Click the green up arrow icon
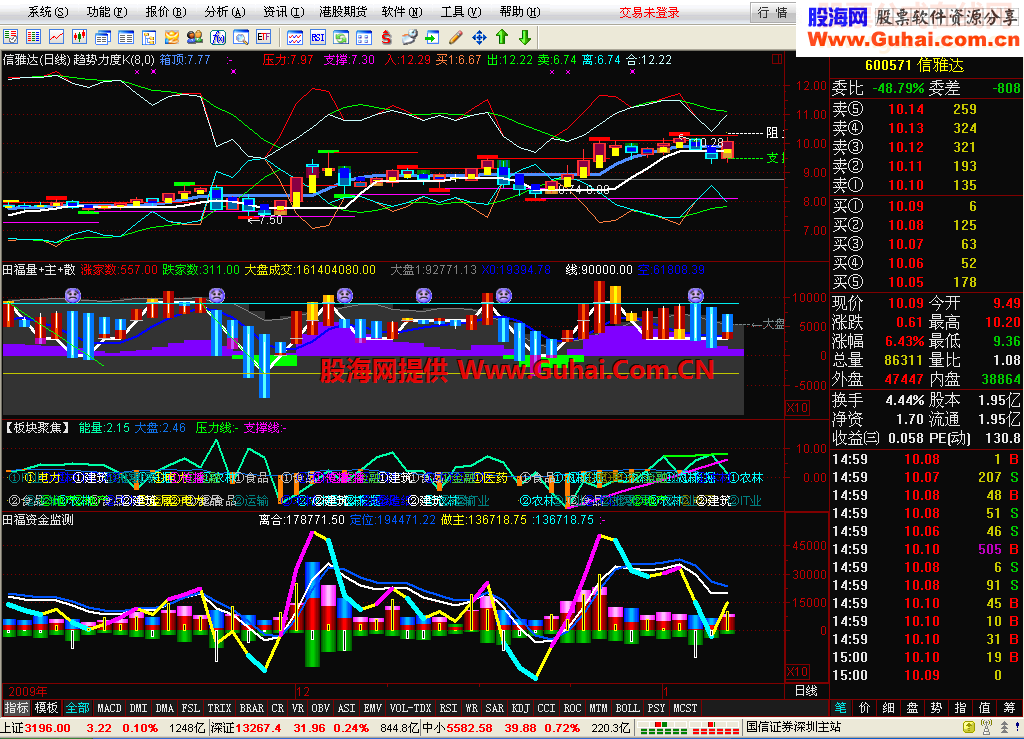The height and width of the screenshot is (739, 1024). [502, 37]
